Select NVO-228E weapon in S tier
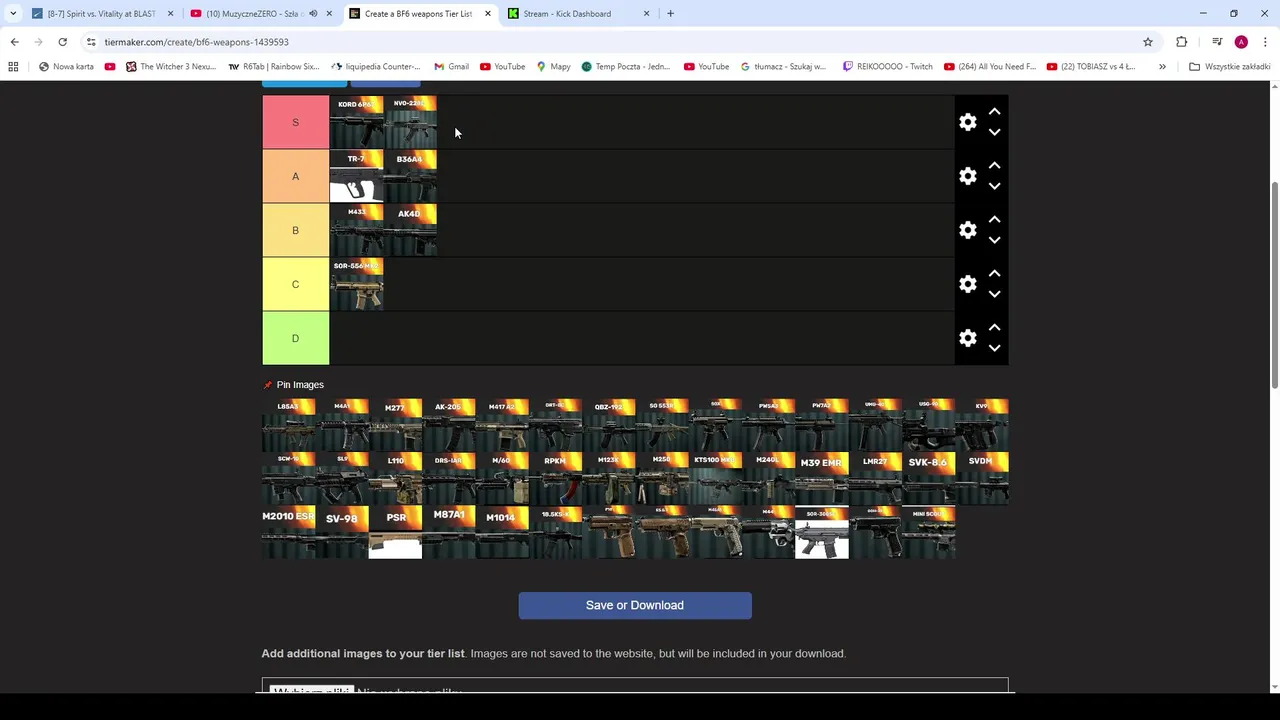 click(x=410, y=122)
